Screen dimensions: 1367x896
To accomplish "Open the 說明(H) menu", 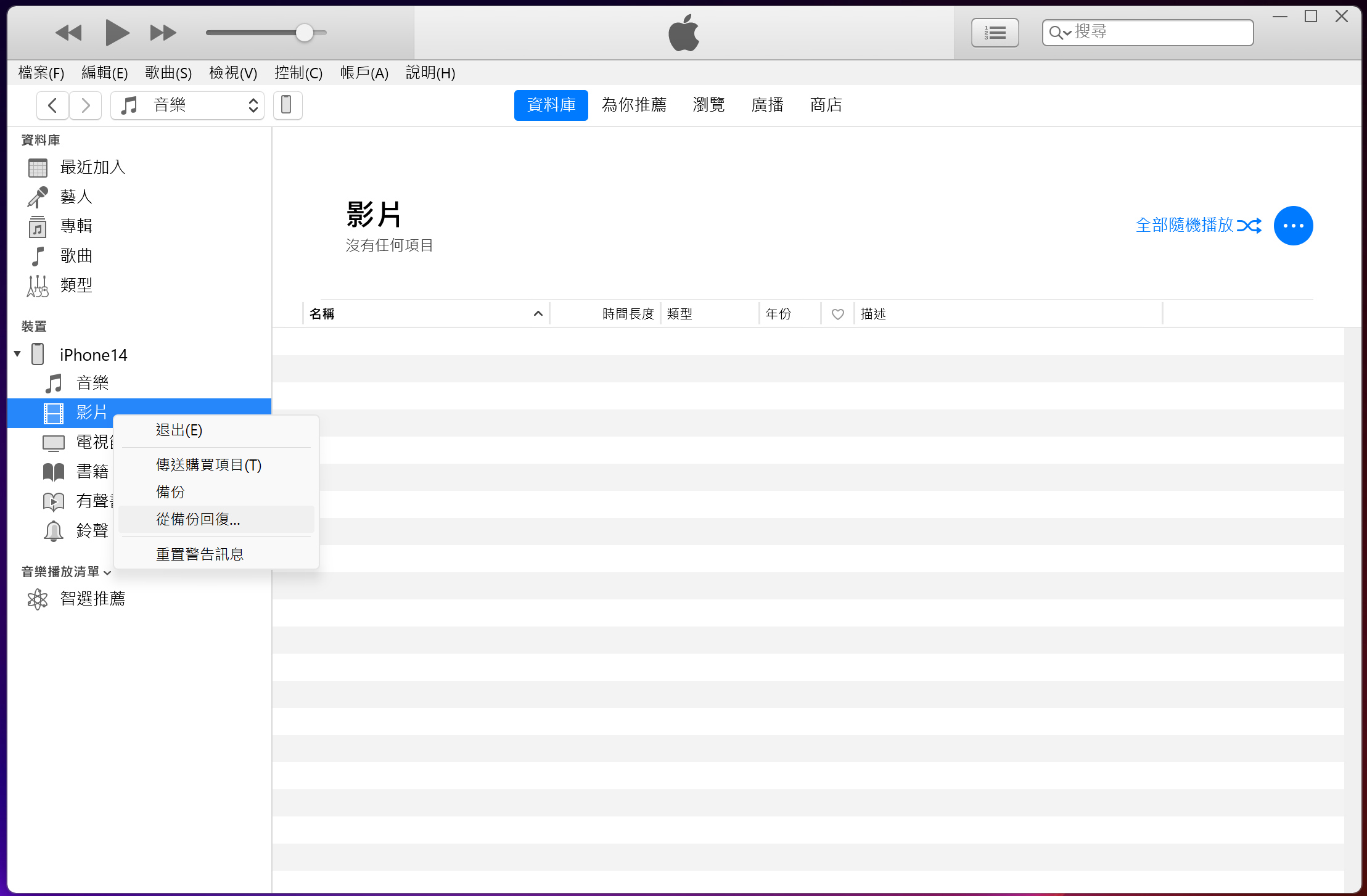I will 430,73.
